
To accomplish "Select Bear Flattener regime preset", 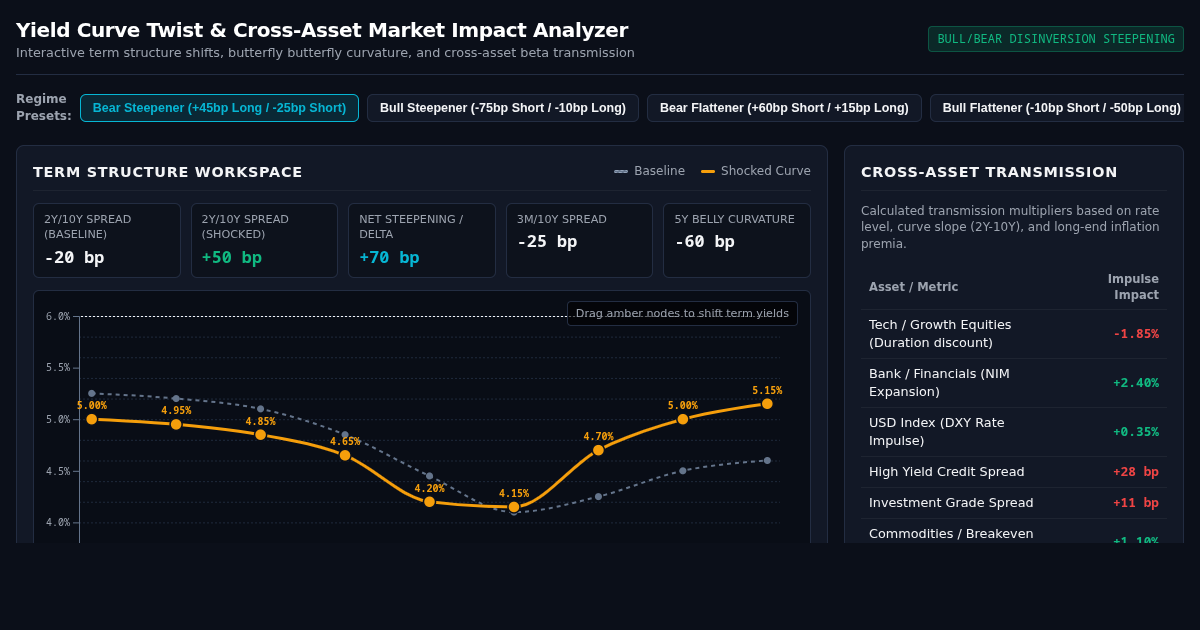I will pos(784,108).
